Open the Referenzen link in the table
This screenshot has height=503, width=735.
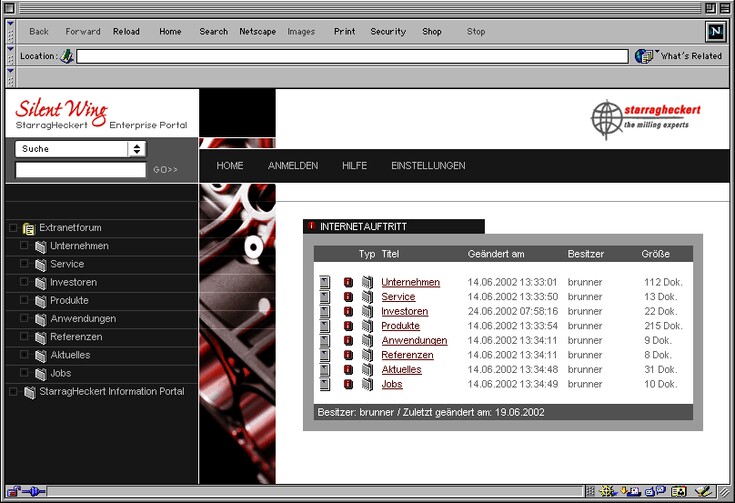407,355
